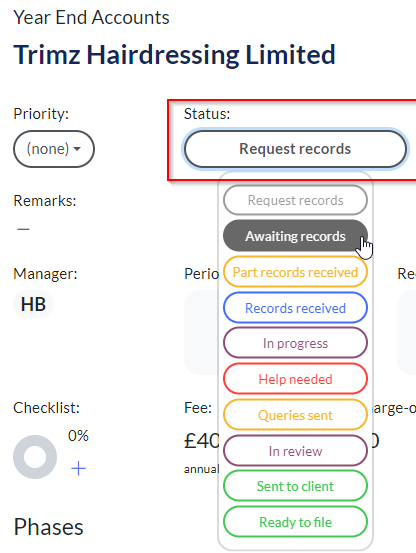
Task: Open the checklist progress ring
Action: (35, 457)
